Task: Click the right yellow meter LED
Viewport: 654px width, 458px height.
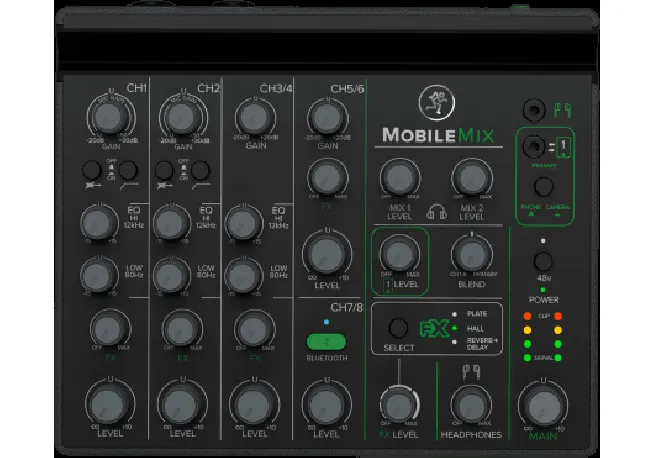Action: [x=558, y=330]
